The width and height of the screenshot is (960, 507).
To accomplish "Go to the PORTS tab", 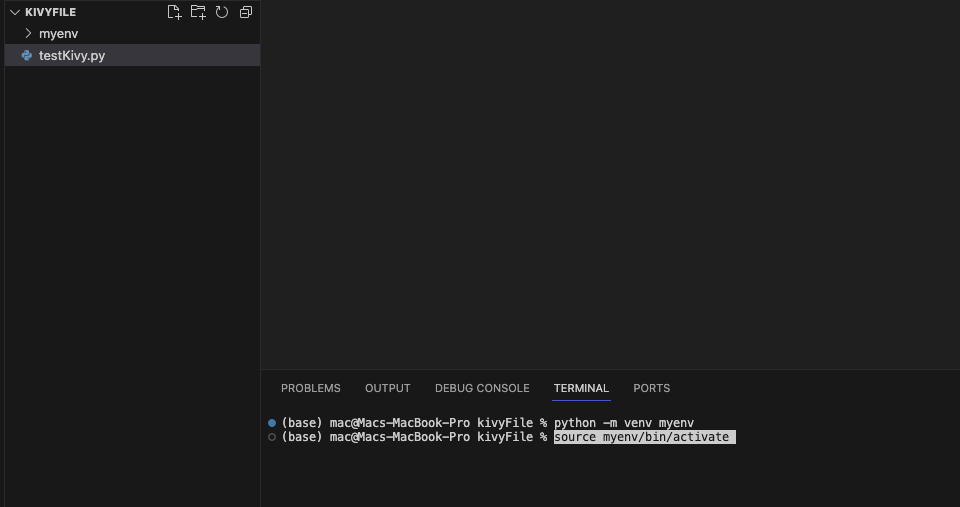I will click(651, 388).
